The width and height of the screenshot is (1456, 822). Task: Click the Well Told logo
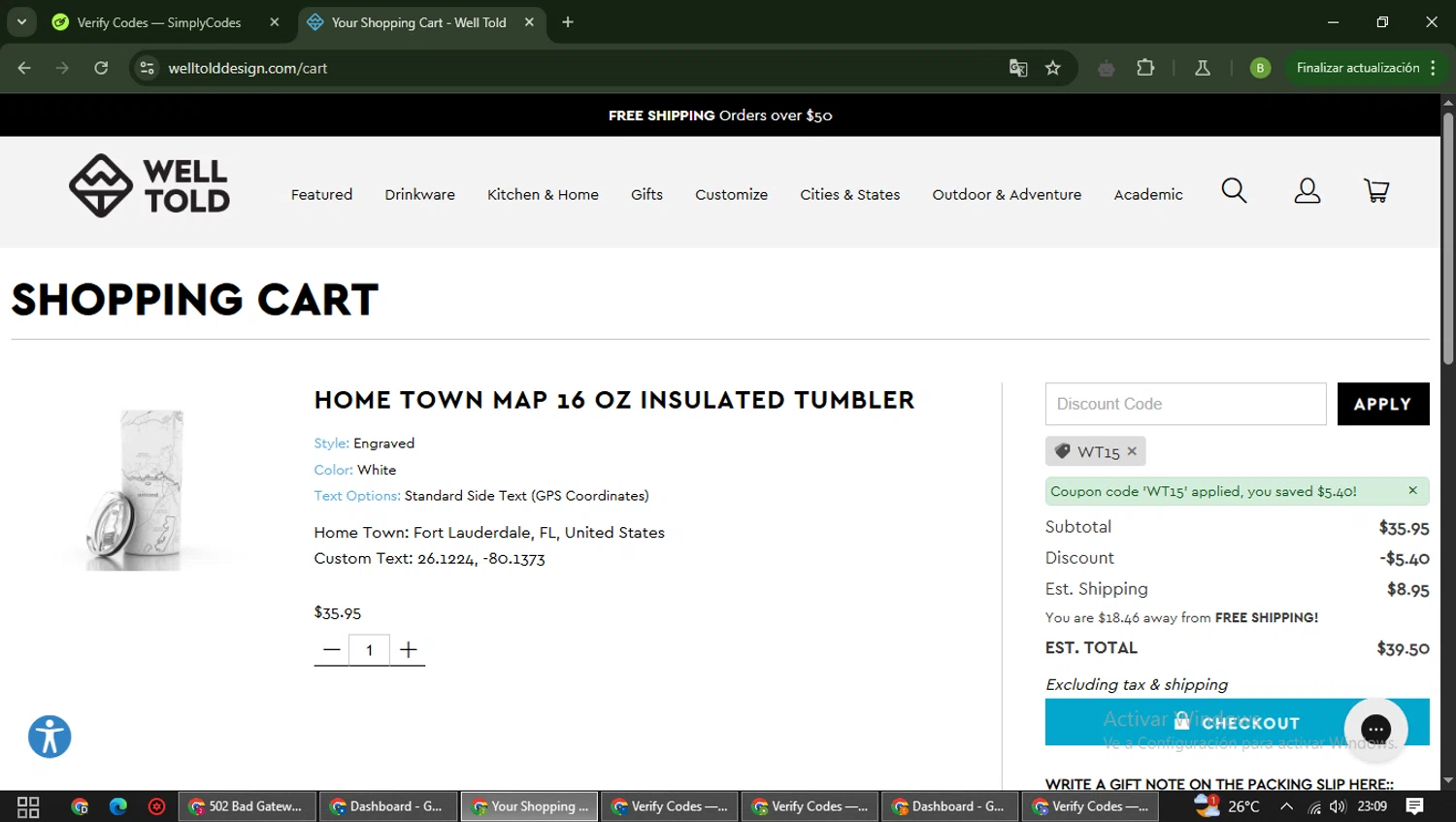[x=149, y=185]
